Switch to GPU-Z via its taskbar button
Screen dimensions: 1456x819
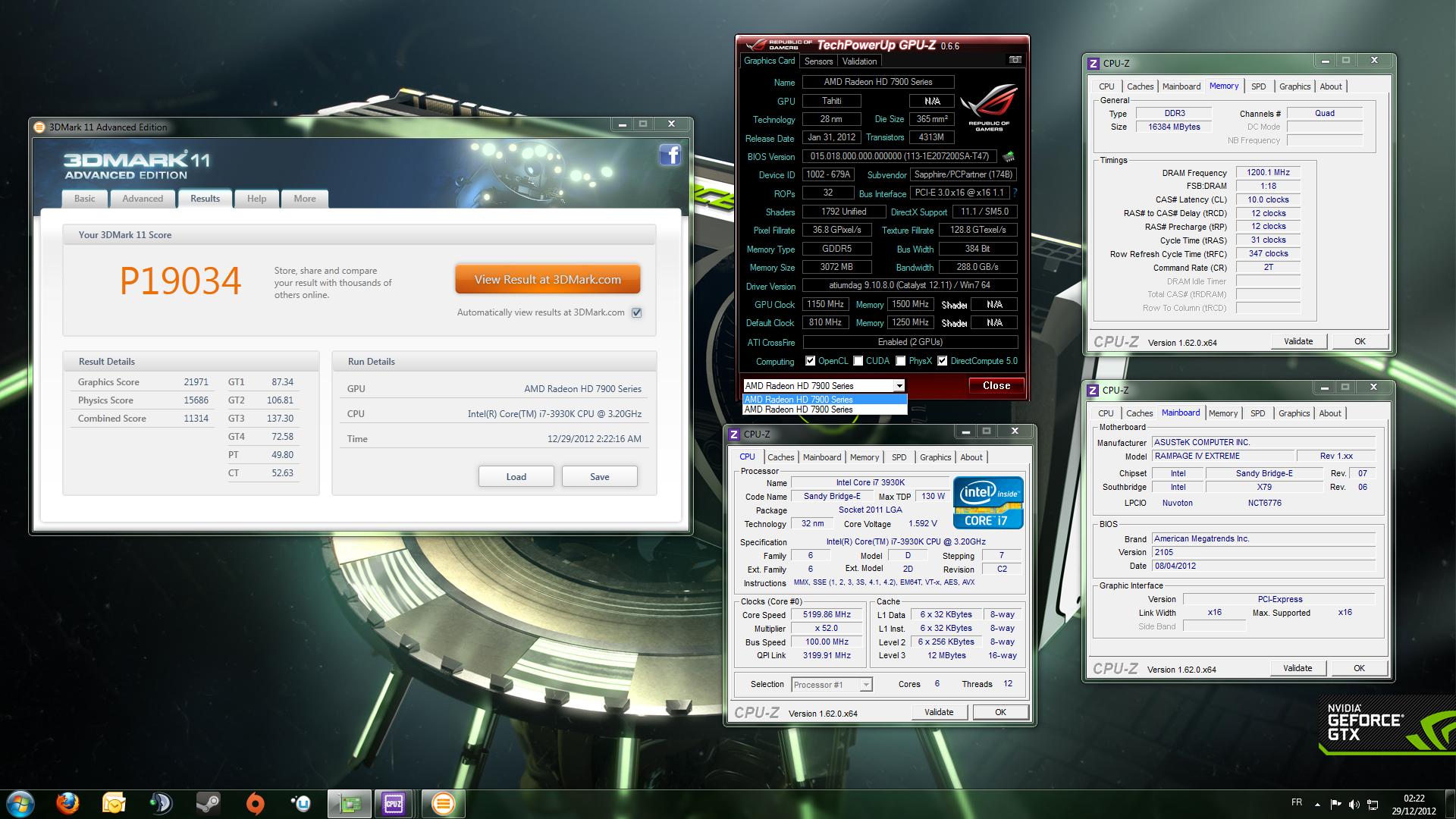click(349, 804)
